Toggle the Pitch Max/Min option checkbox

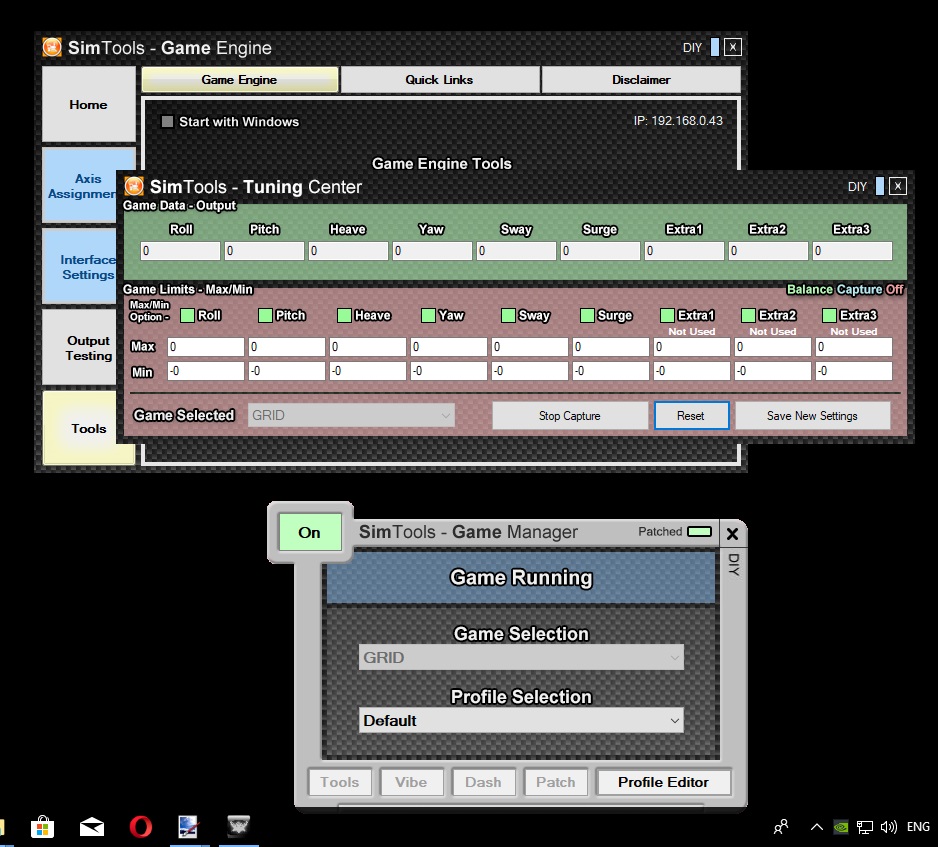[265, 315]
